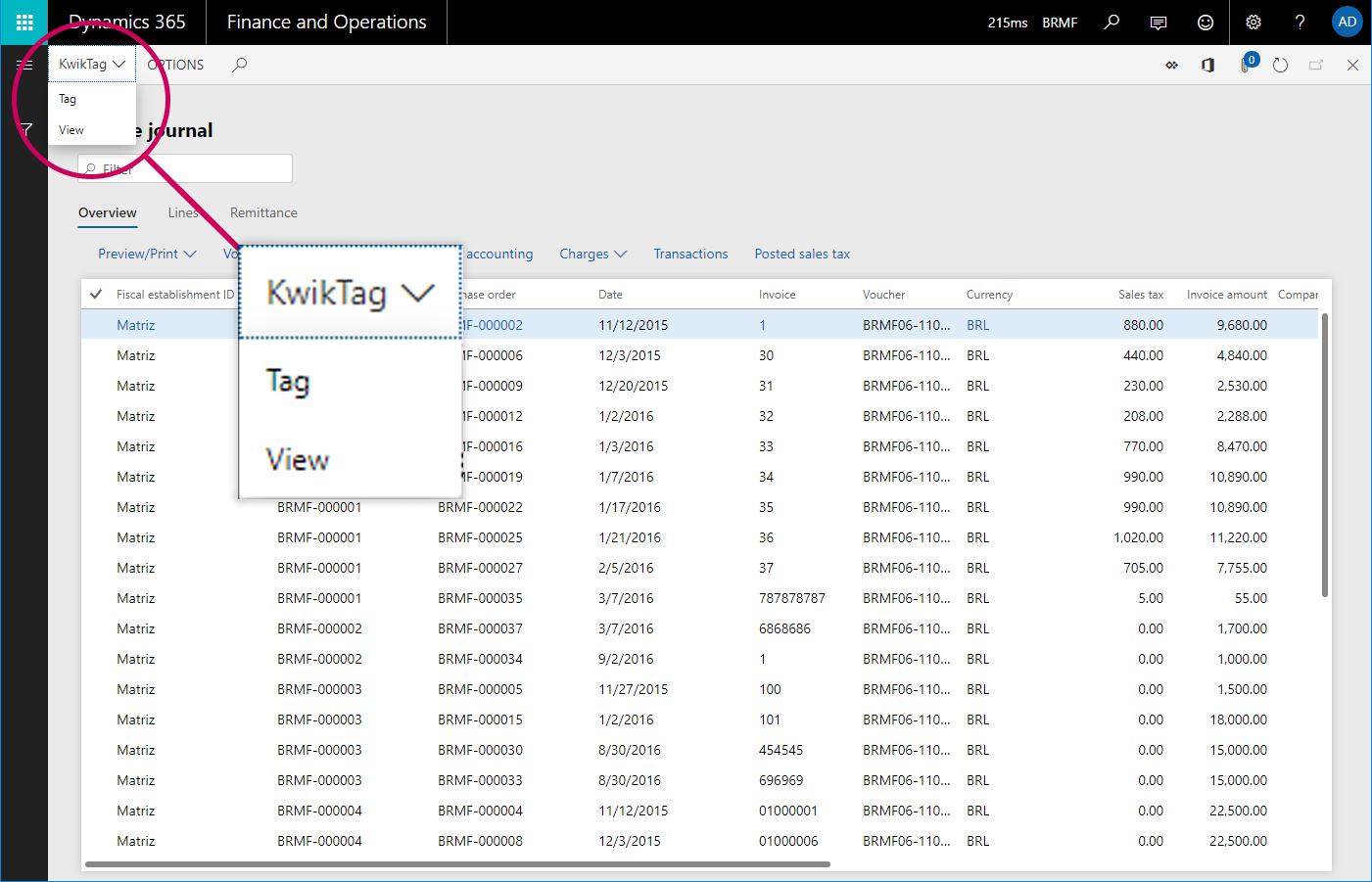Select all rows checkmark in grid header
This screenshot has height=882, width=1372.
click(96, 294)
